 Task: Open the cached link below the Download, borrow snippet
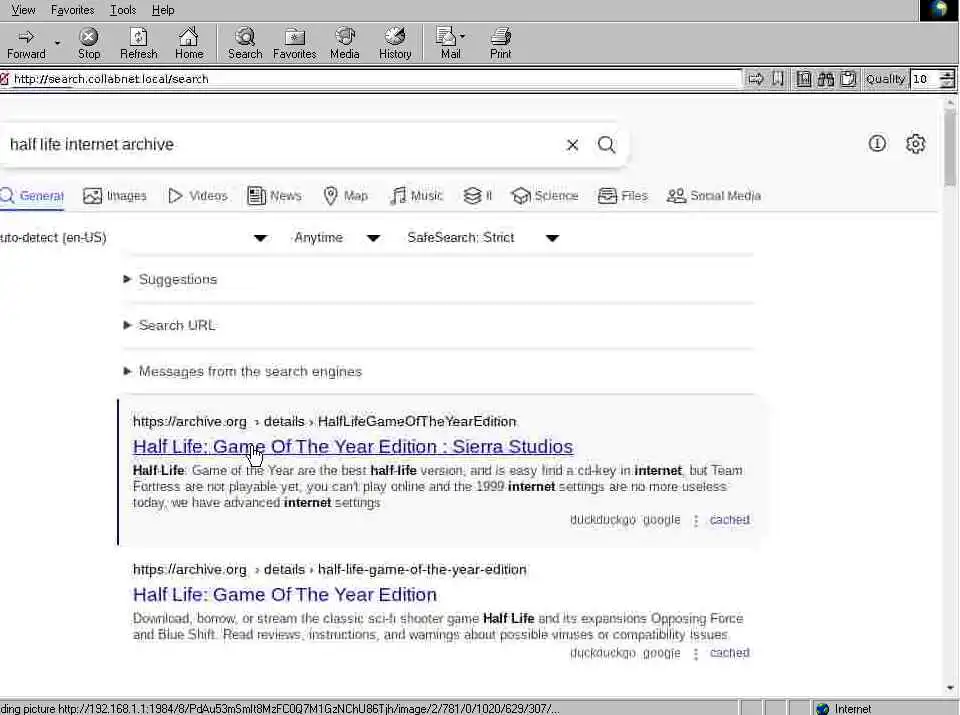click(x=729, y=653)
